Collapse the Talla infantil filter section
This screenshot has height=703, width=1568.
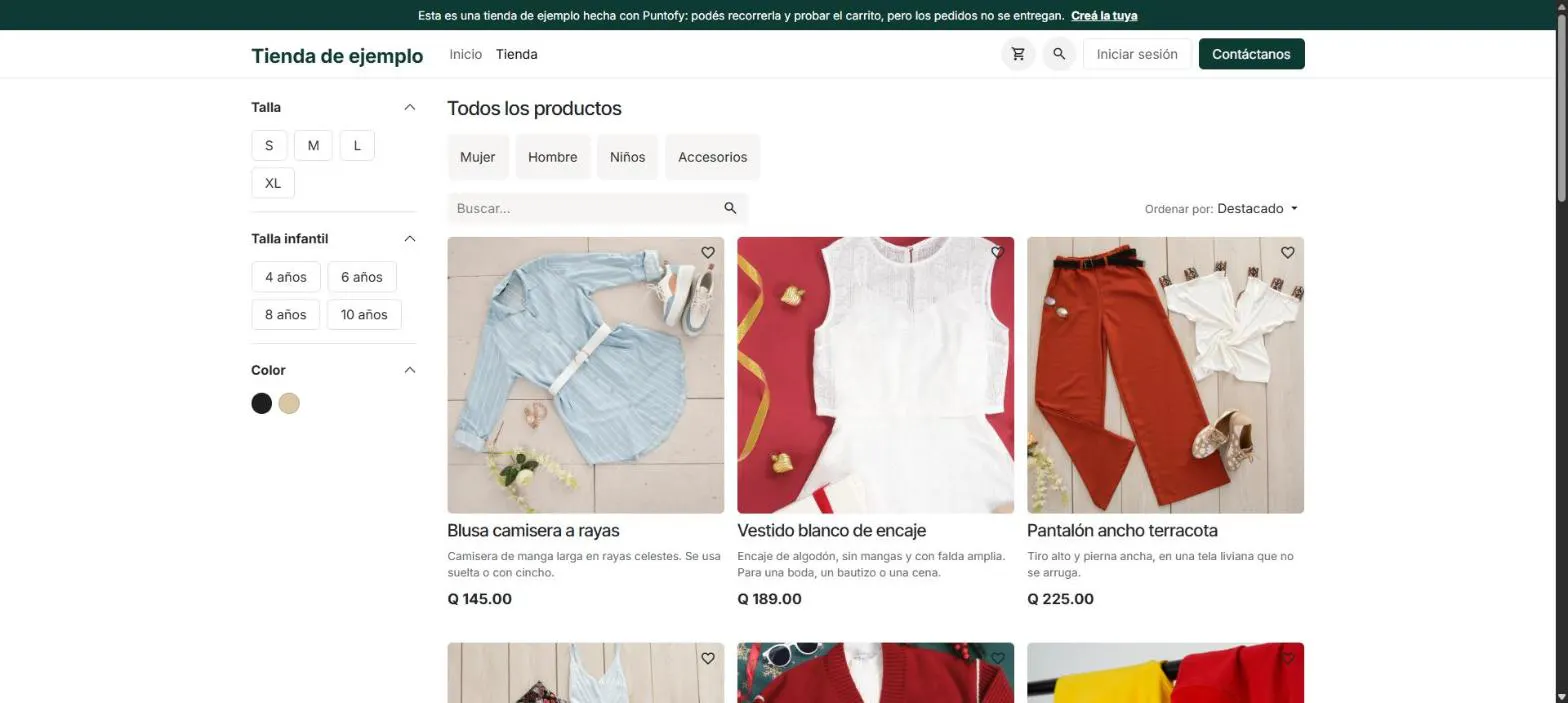409,239
